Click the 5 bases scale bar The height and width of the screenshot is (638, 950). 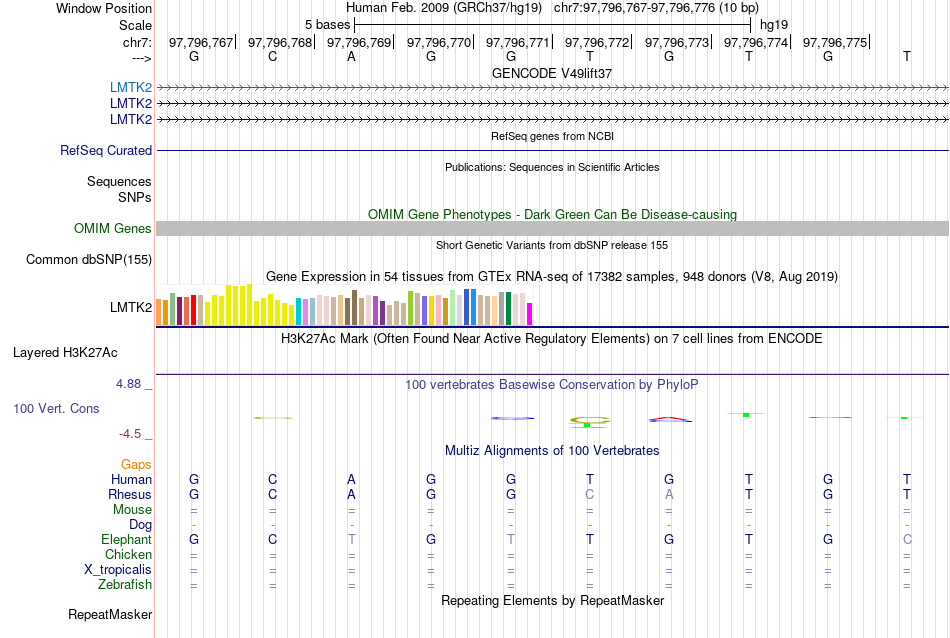tap(553, 25)
